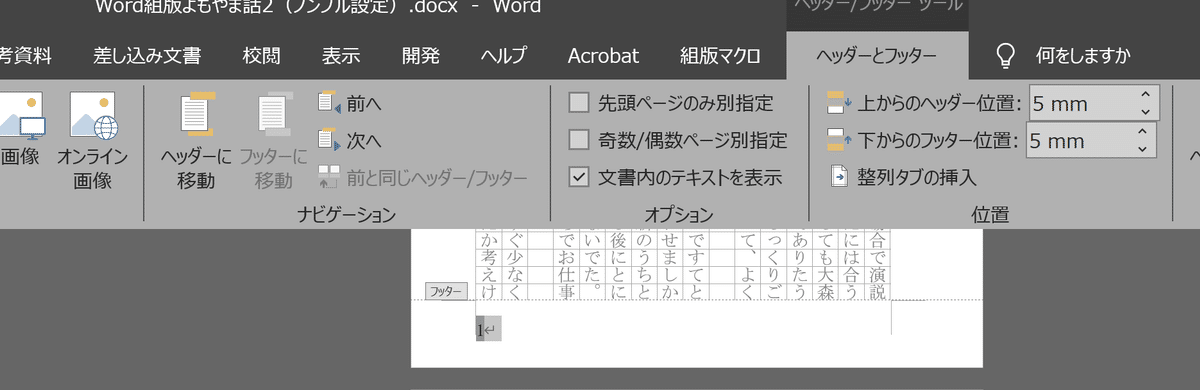Click the footer position from bottom icon

838,140
